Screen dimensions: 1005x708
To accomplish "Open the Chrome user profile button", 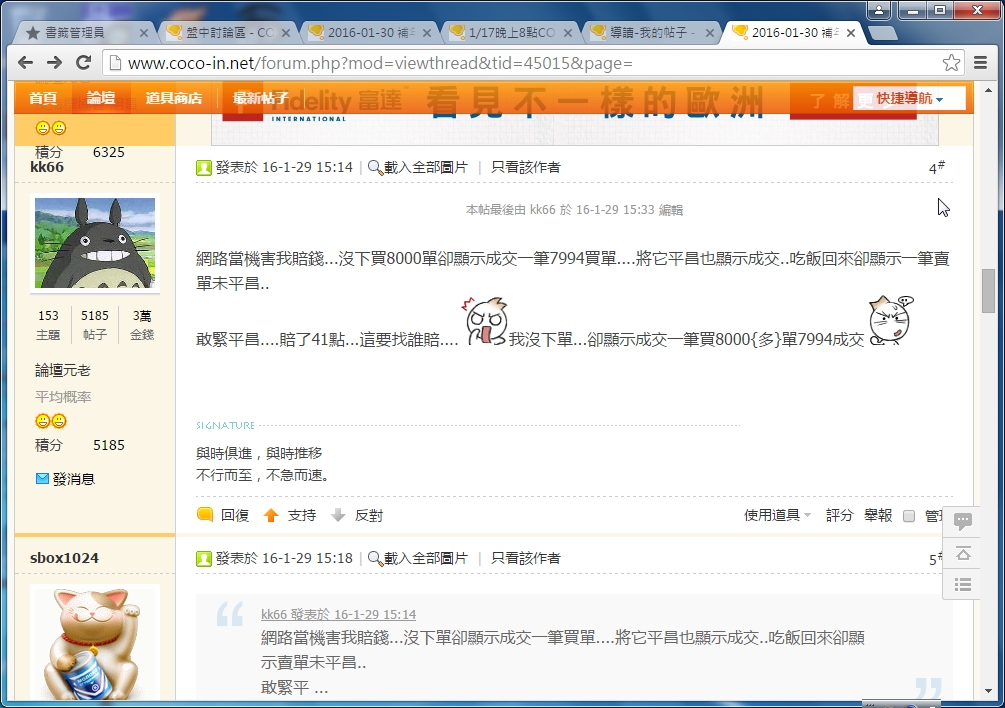I will click(x=879, y=10).
